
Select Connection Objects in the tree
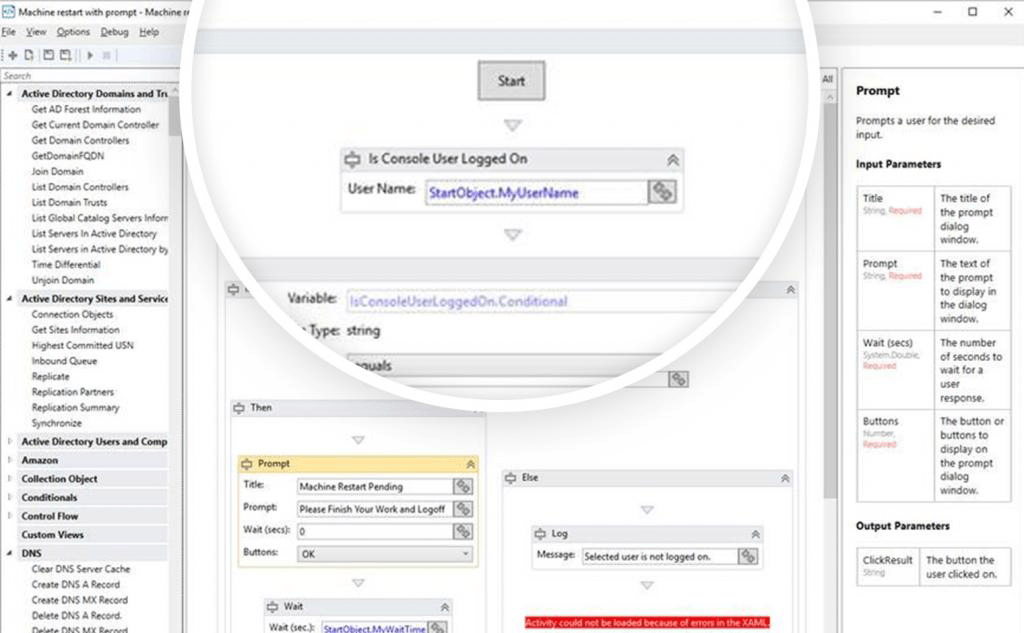tap(72, 314)
